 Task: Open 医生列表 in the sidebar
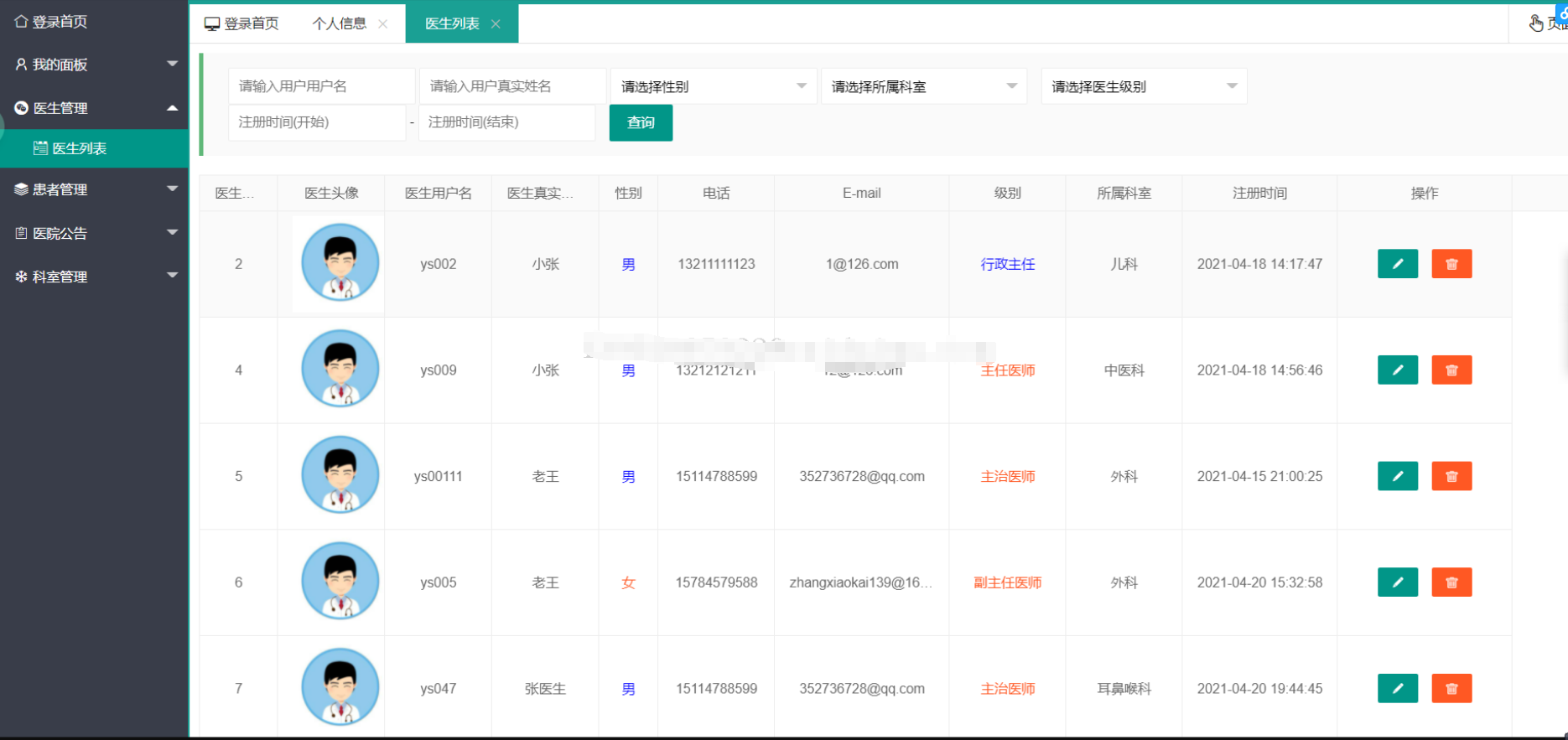point(94,148)
